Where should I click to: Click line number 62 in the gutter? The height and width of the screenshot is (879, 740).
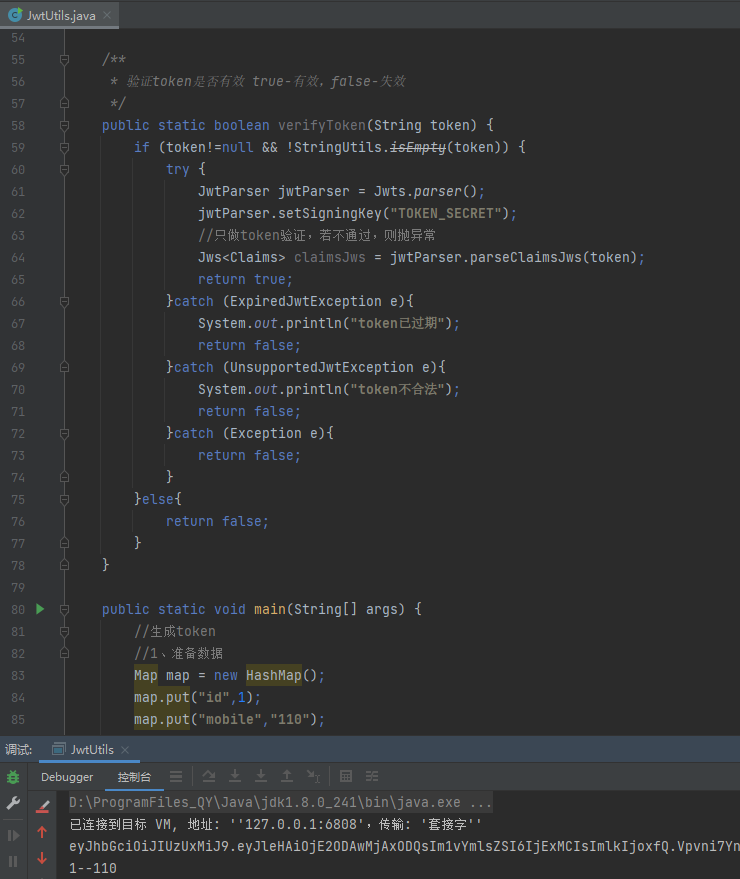[x=18, y=214]
